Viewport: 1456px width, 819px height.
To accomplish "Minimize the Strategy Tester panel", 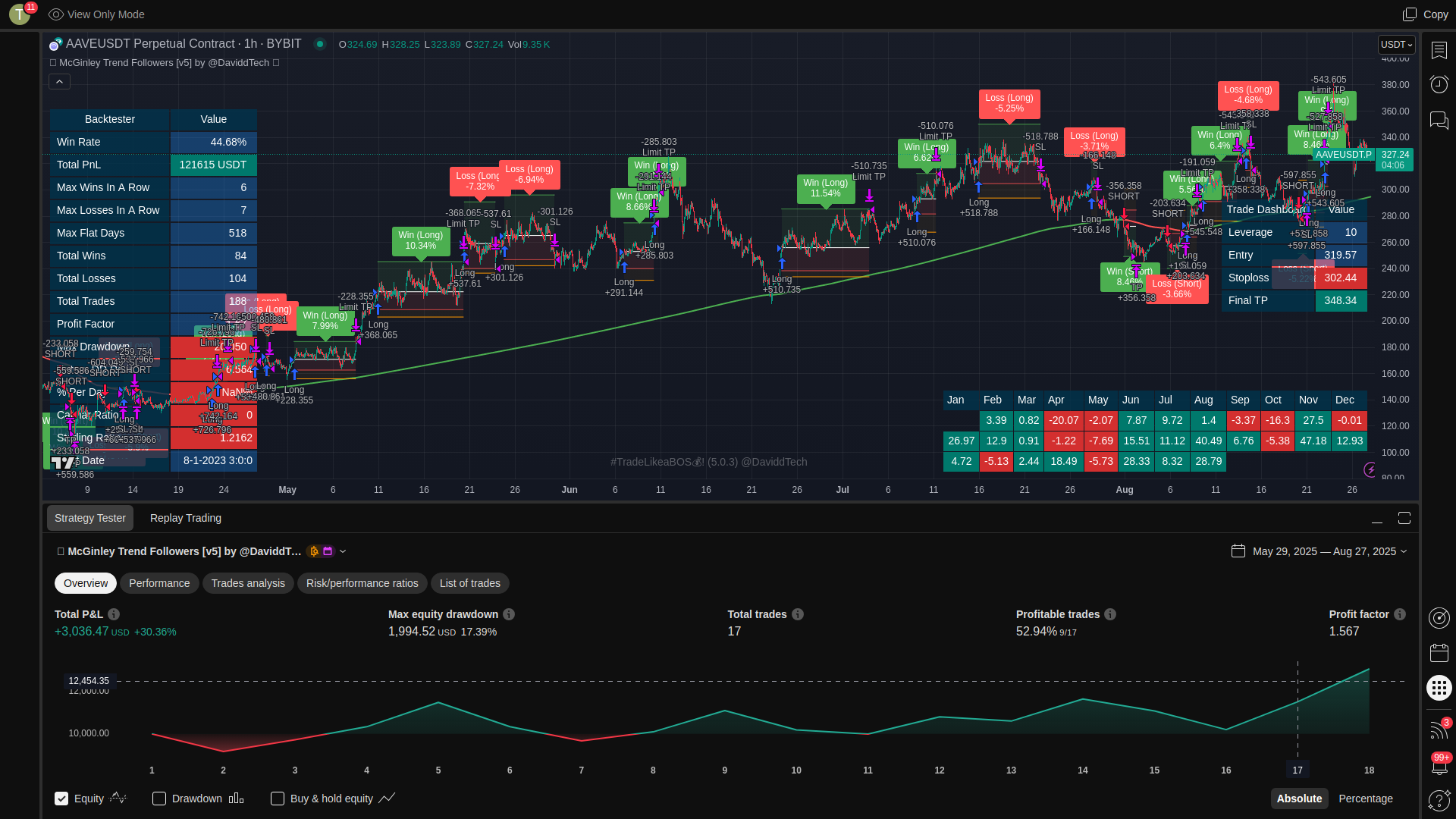I will 1377,519.
